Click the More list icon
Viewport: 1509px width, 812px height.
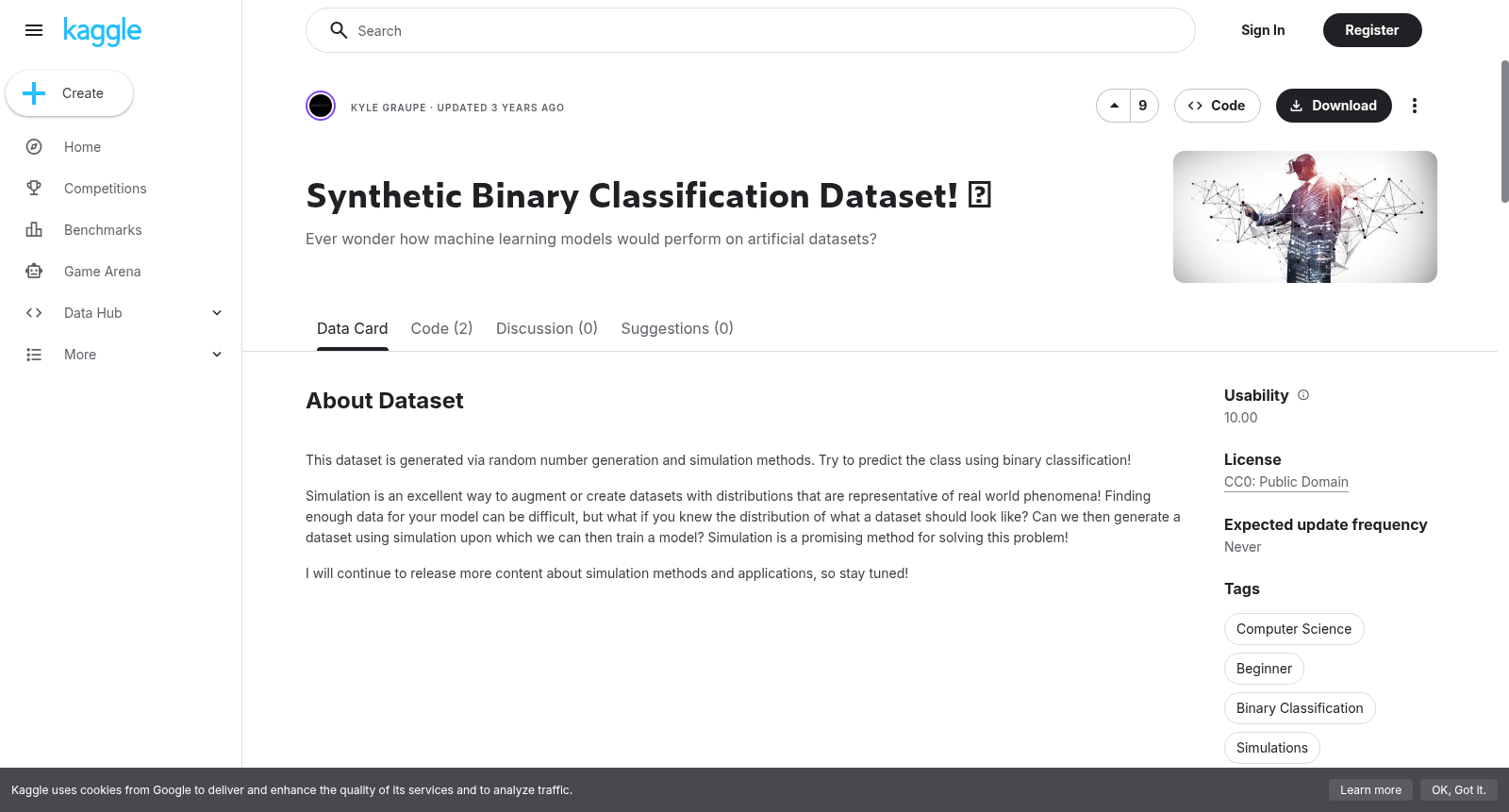click(x=34, y=355)
